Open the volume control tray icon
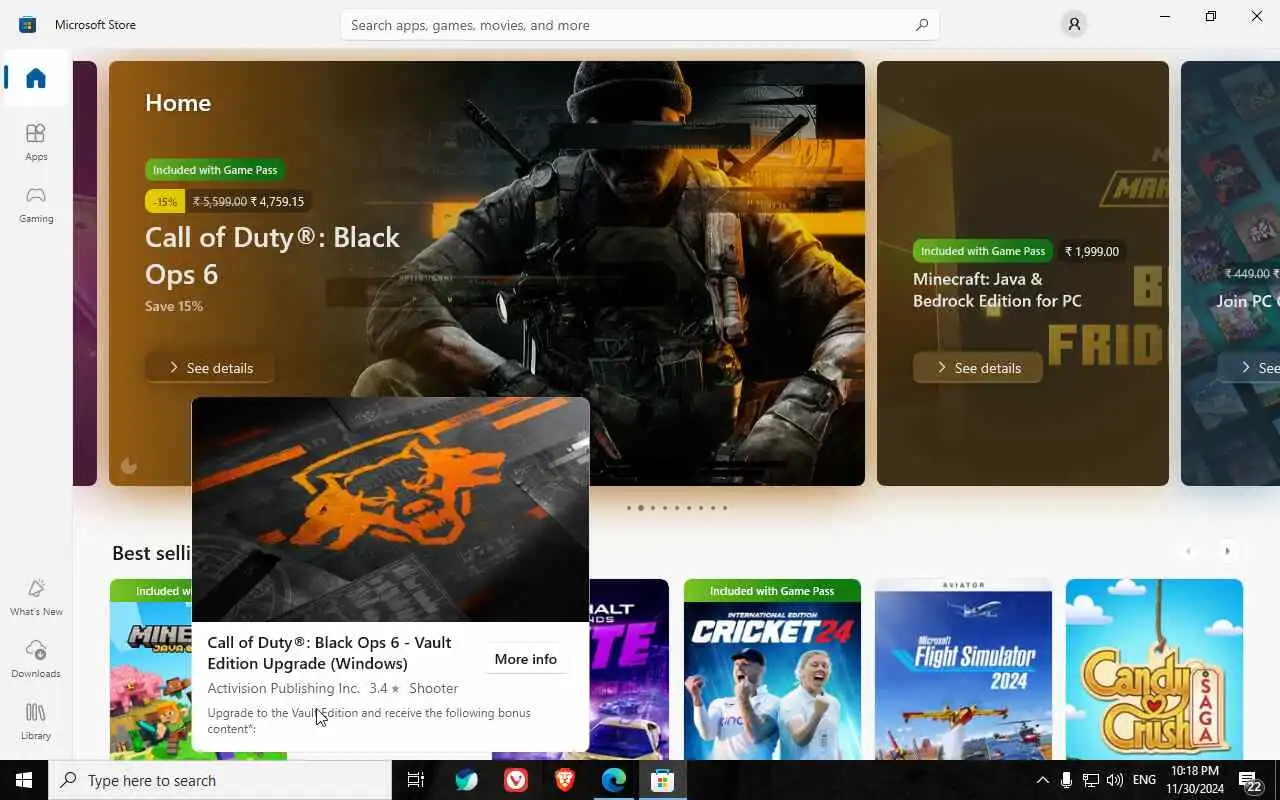The image size is (1280, 800). pyautogui.click(x=1115, y=780)
